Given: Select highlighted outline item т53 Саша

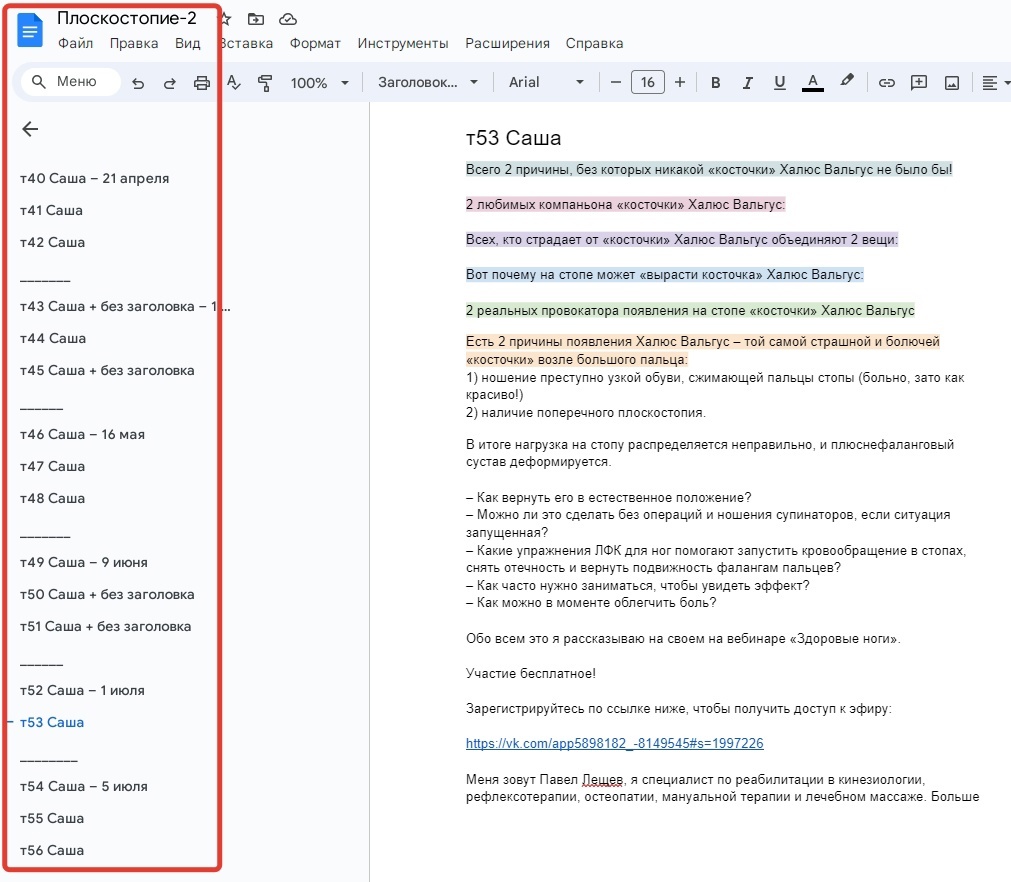Looking at the screenshot, I should click(x=52, y=722).
